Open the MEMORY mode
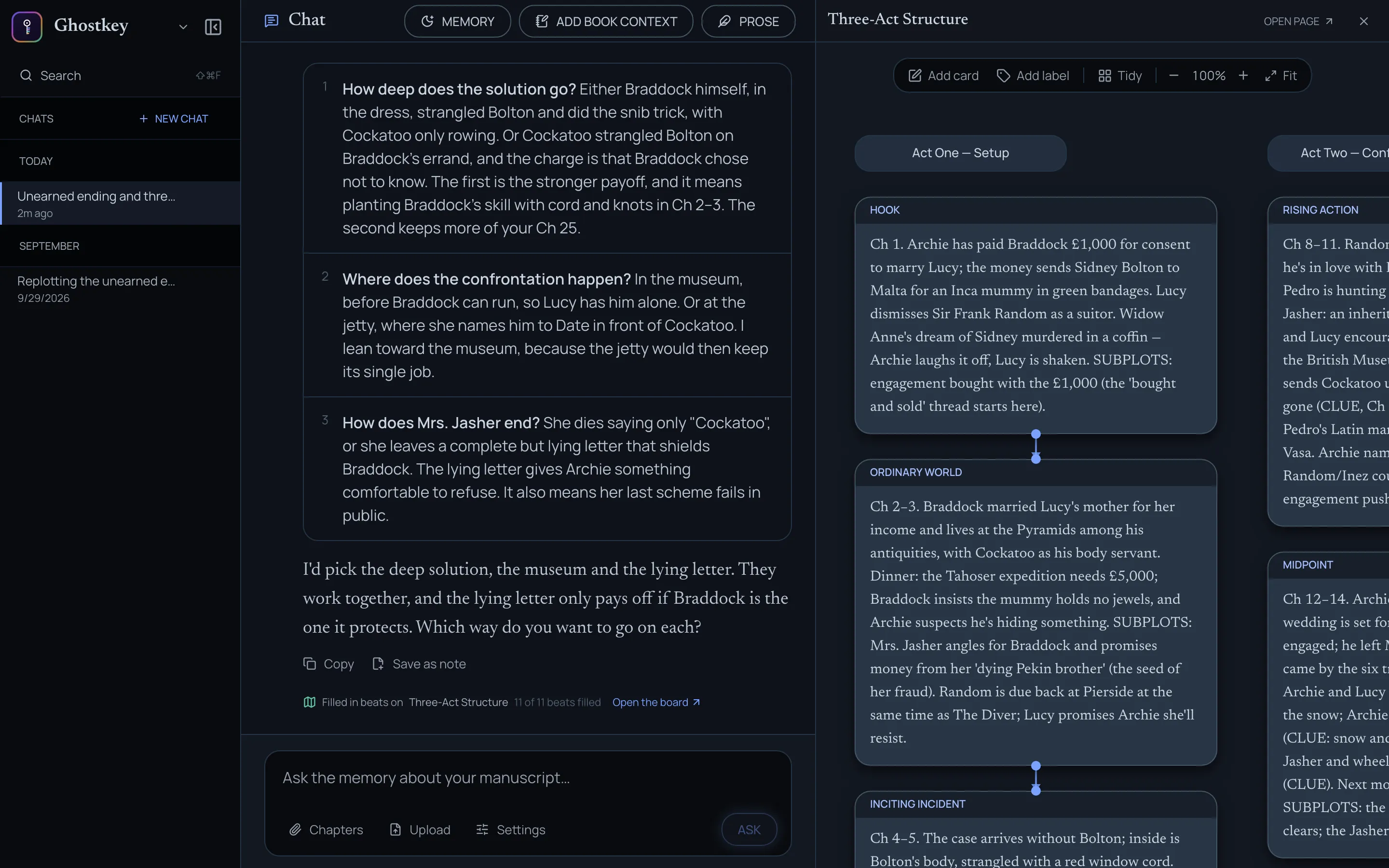This screenshot has width=1389, height=868. (457, 21)
